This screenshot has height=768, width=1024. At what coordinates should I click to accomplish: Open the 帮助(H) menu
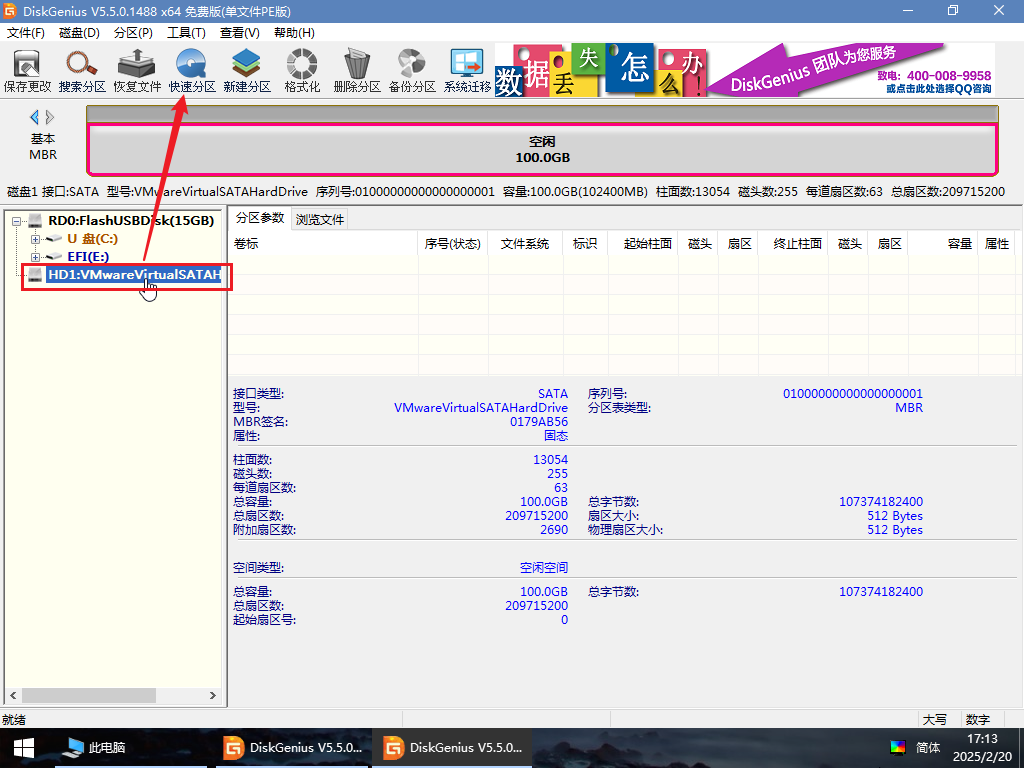(x=294, y=33)
